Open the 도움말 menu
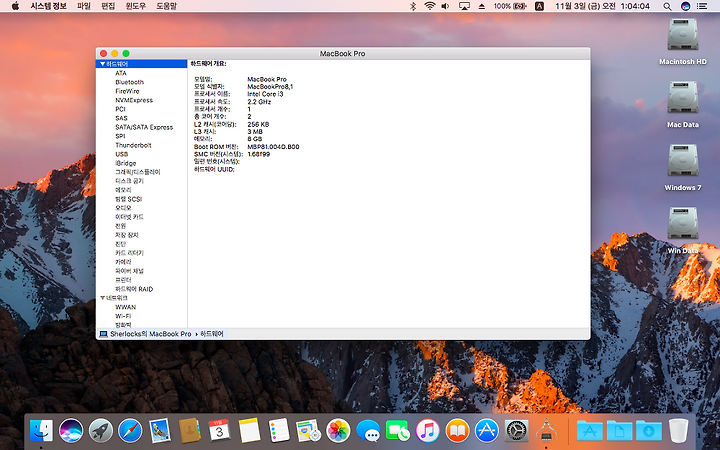The image size is (720, 450). [x=167, y=6]
